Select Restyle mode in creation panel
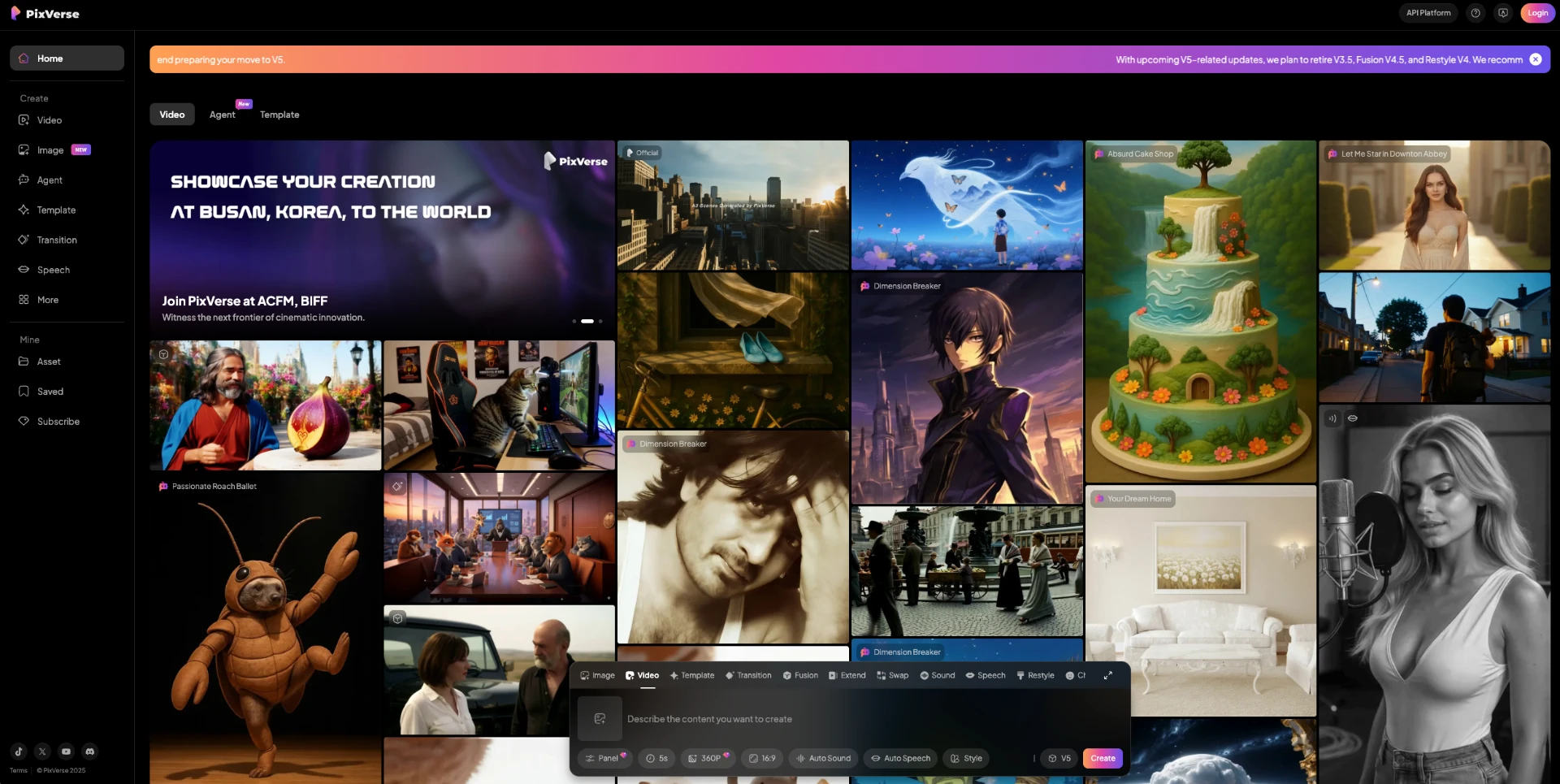The height and width of the screenshot is (784, 1560). (1035, 675)
